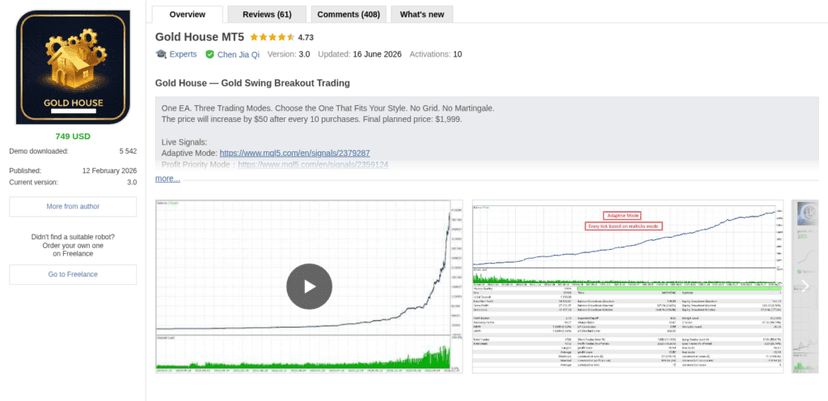Advance gallery with the right arrow
828x401 pixels.
pyautogui.click(x=805, y=286)
